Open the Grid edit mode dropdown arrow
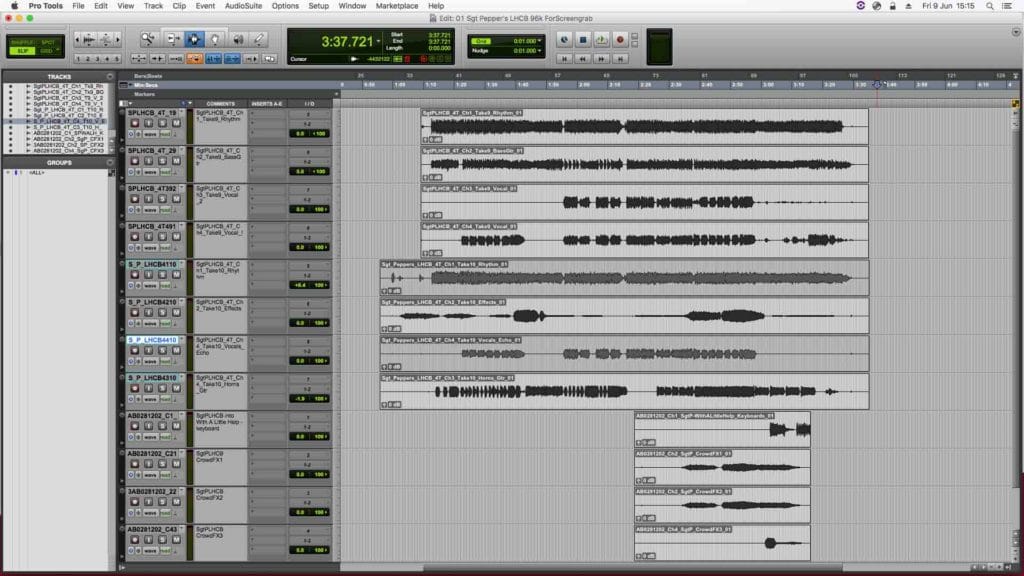Screen dimensions: 1024x576 click(x=58, y=50)
